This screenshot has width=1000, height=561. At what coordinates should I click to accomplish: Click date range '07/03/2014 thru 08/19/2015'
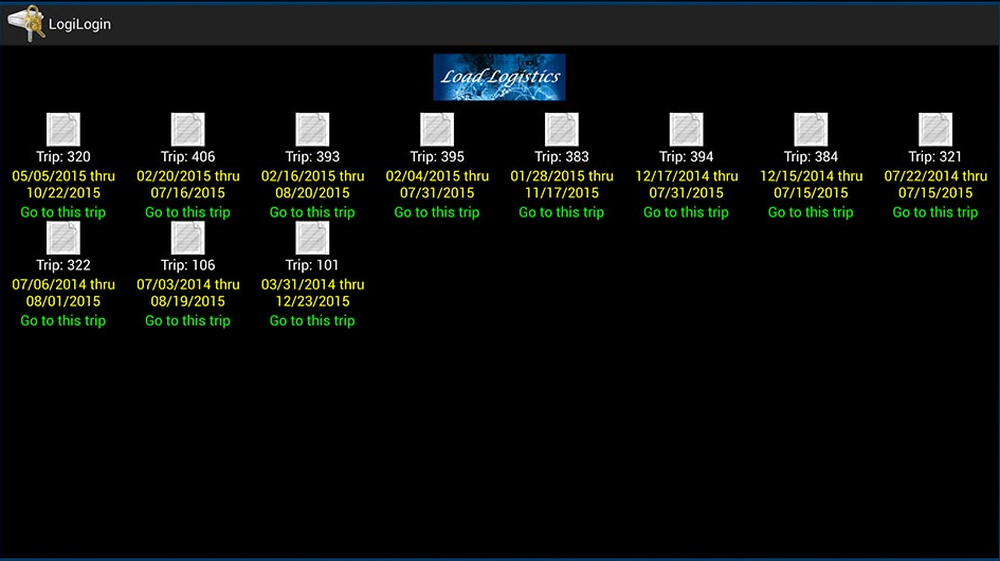click(188, 293)
